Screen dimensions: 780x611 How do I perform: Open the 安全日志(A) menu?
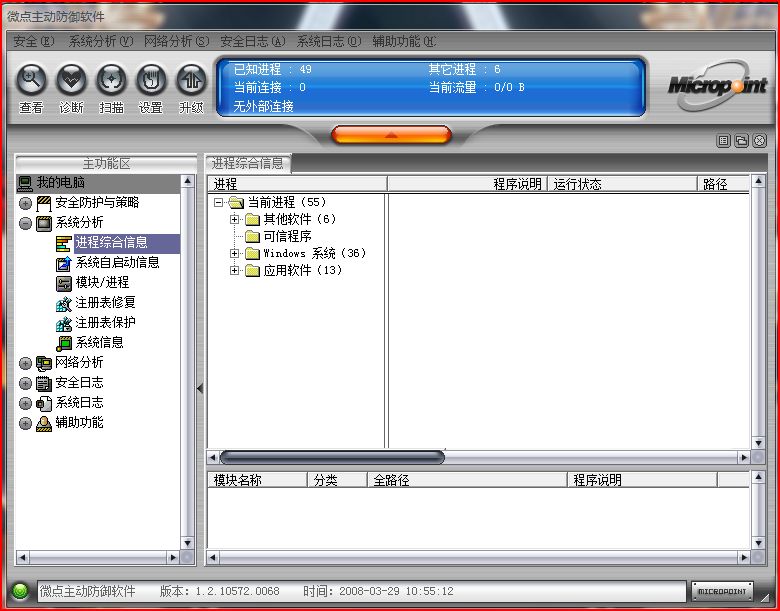[x=253, y=41]
